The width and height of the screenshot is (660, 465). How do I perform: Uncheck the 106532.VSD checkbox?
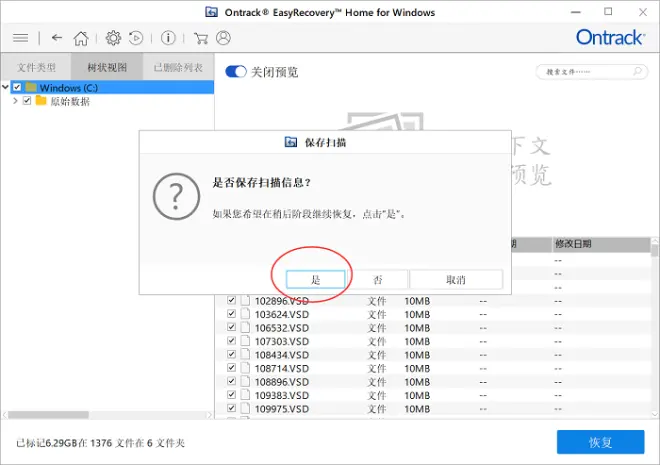(x=231, y=327)
